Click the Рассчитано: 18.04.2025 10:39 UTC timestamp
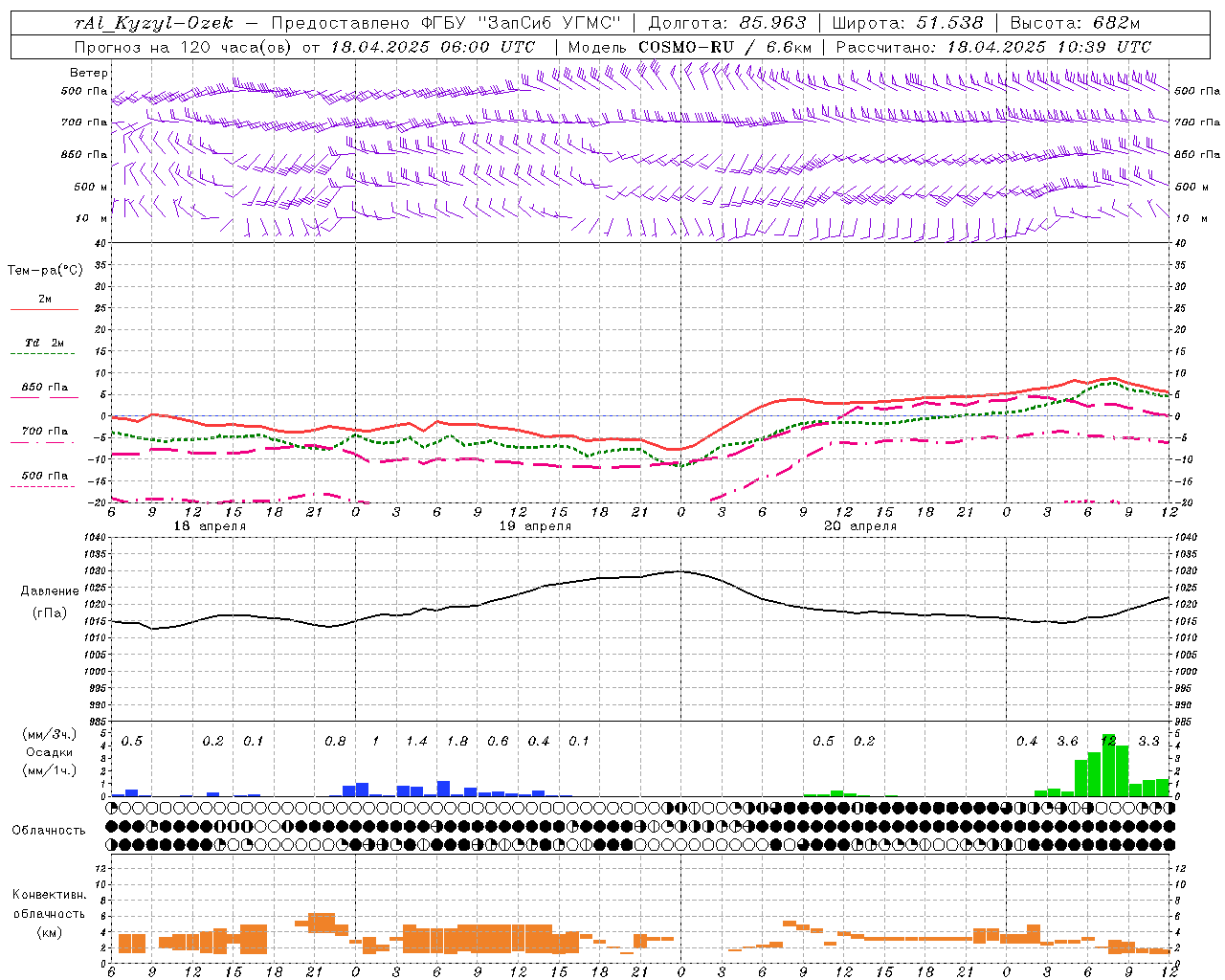Viewport: 1225px width, 980px height. tap(993, 47)
